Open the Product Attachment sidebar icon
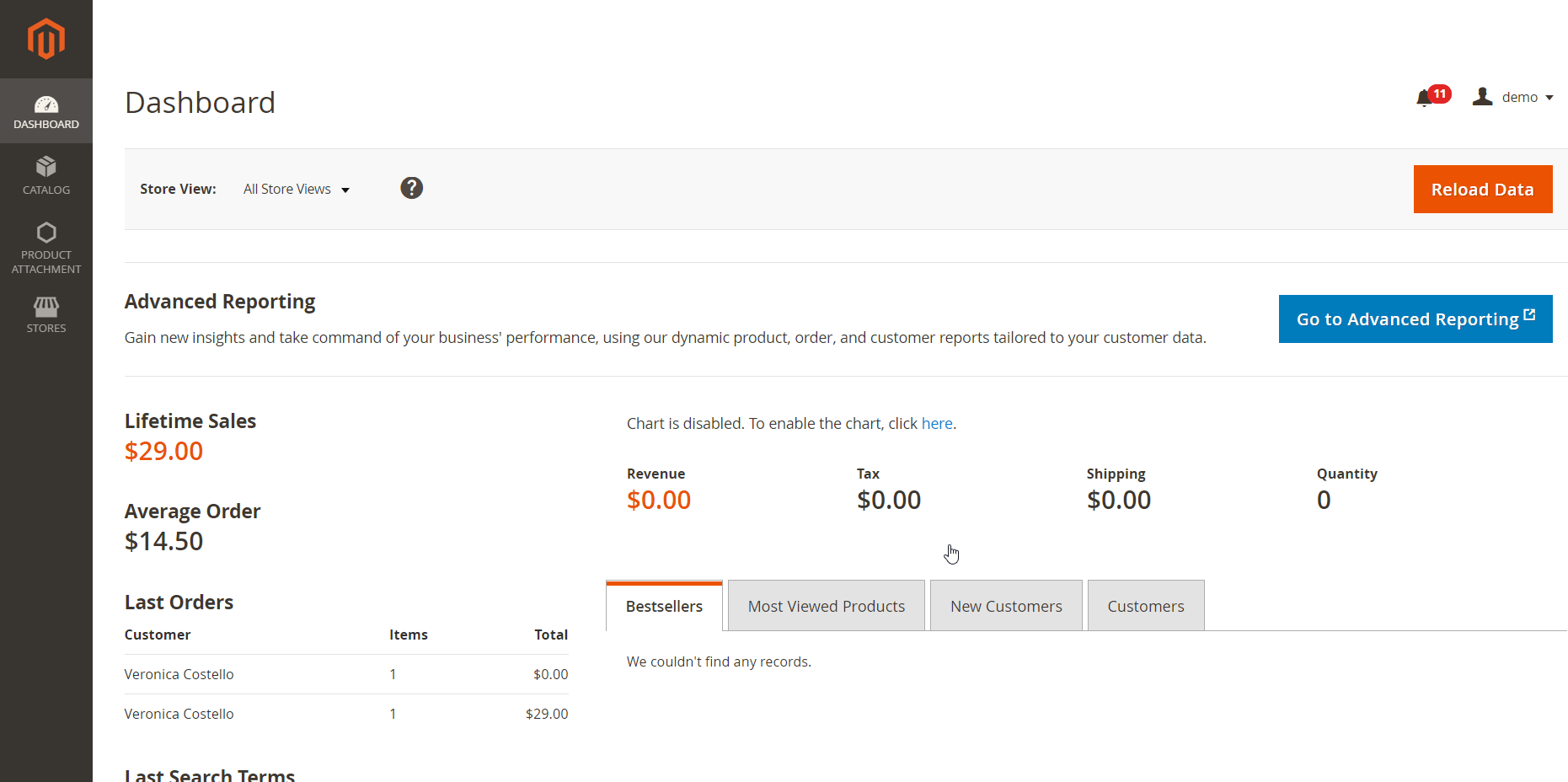This screenshot has height=782, width=1568. click(x=46, y=233)
